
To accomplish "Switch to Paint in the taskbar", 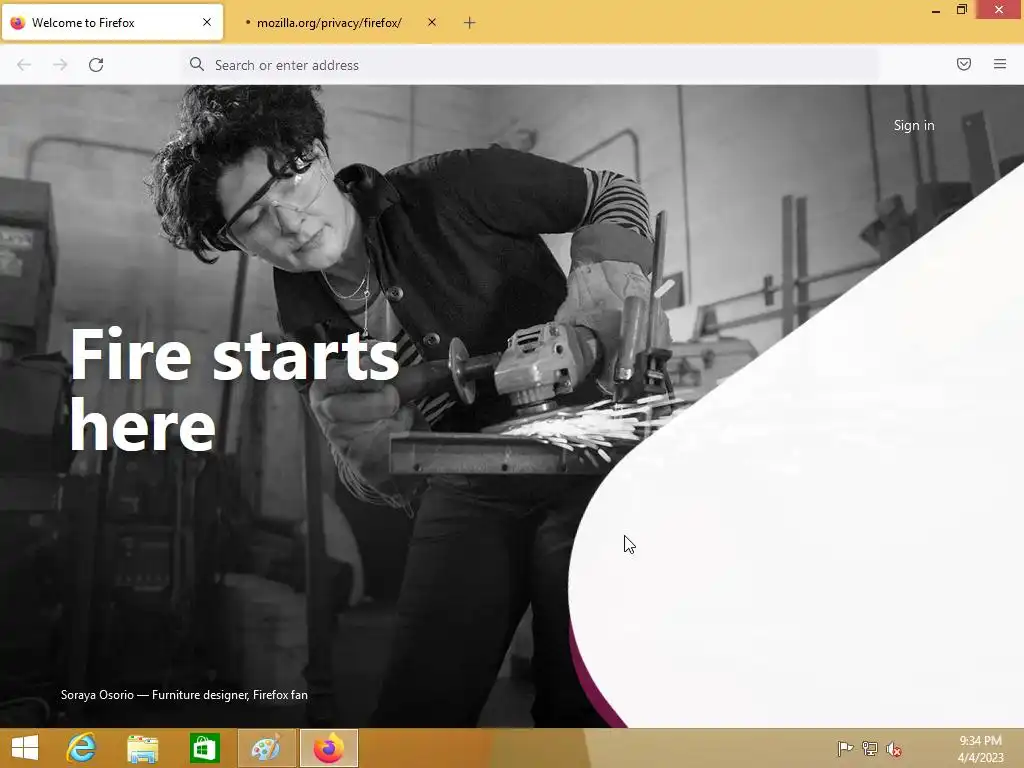I will coord(266,748).
